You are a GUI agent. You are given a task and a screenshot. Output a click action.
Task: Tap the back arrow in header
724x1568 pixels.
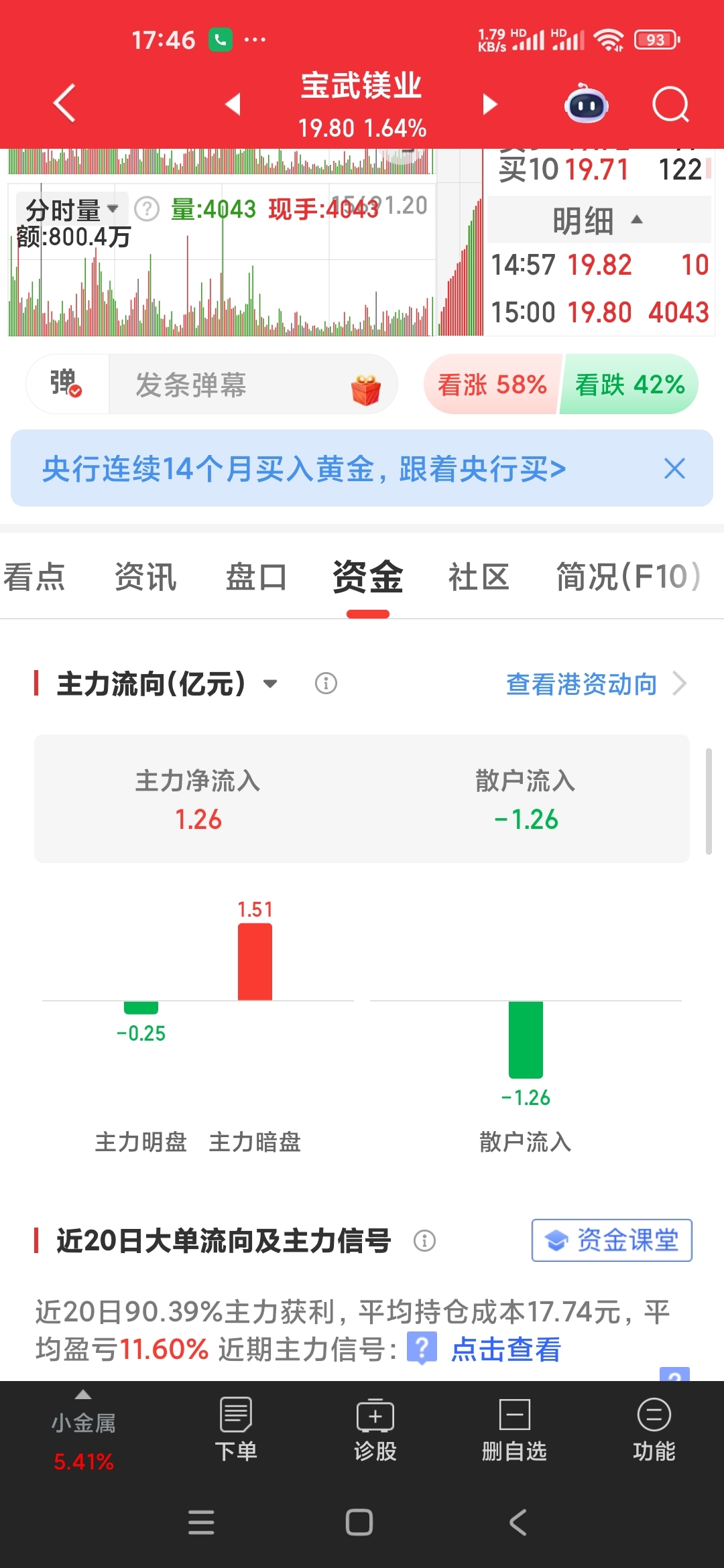[64, 104]
